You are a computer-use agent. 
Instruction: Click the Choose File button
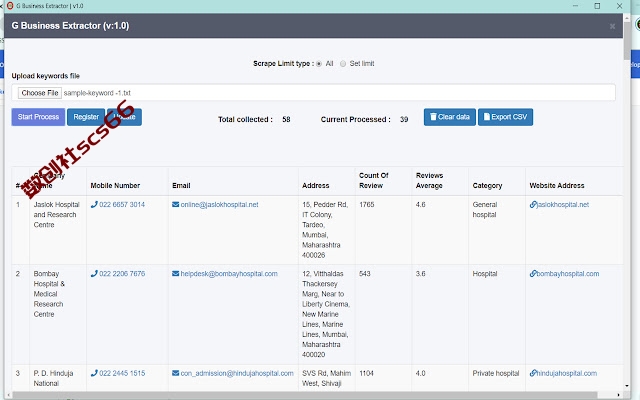40,93
